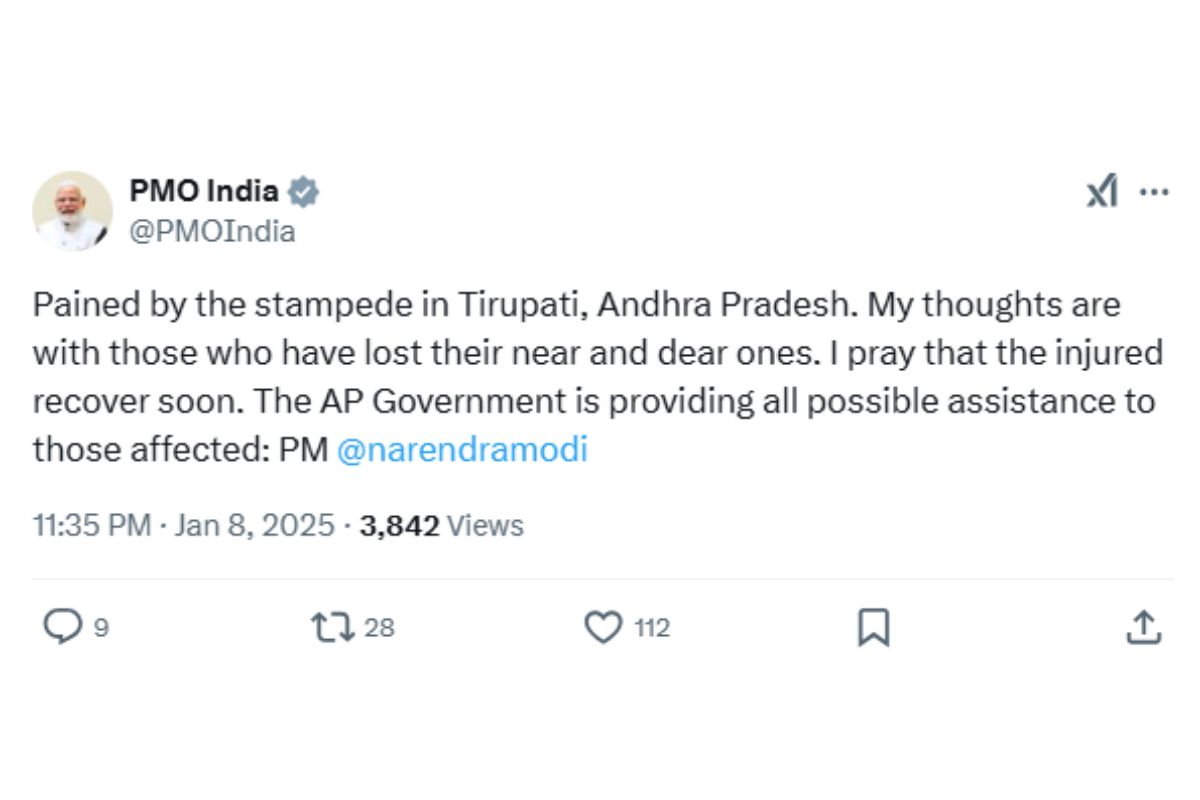Open the PMO India profile picture
The height and width of the screenshot is (800, 1200).
[x=72, y=210]
